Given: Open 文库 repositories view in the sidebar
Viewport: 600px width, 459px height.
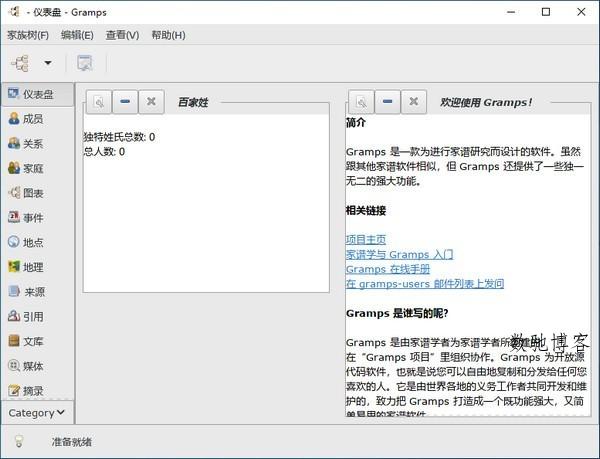Looking at the screenshot, I should point(37,341).
